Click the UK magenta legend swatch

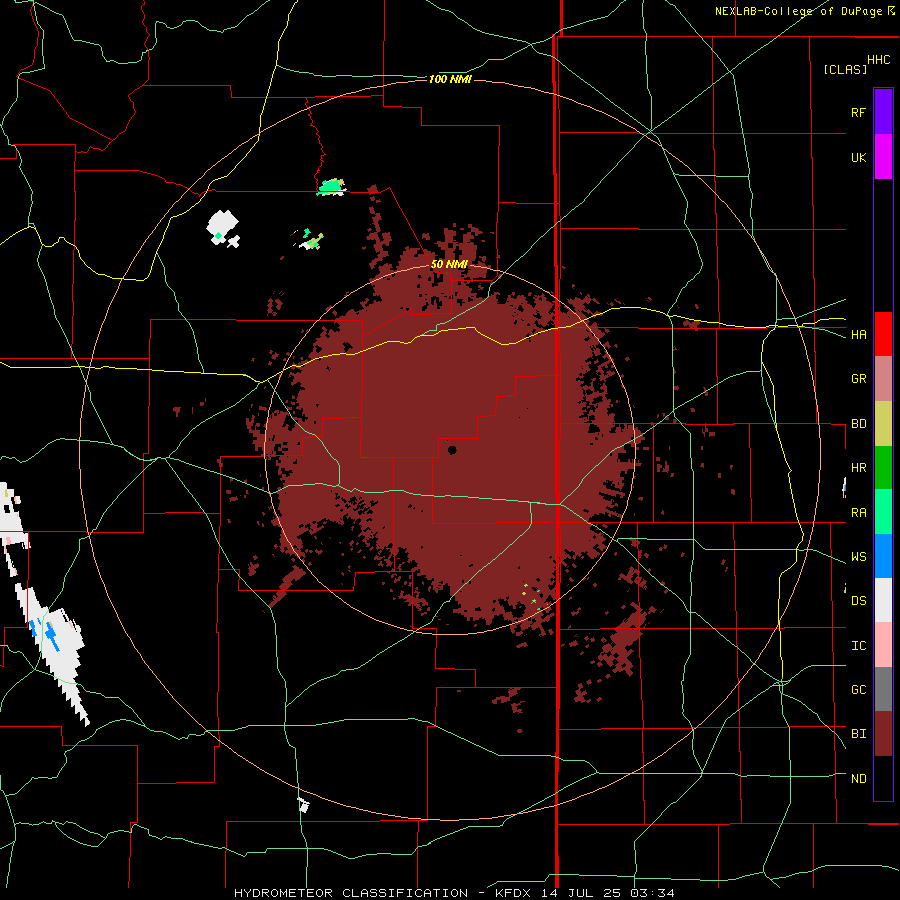click(x=883, y=157)
